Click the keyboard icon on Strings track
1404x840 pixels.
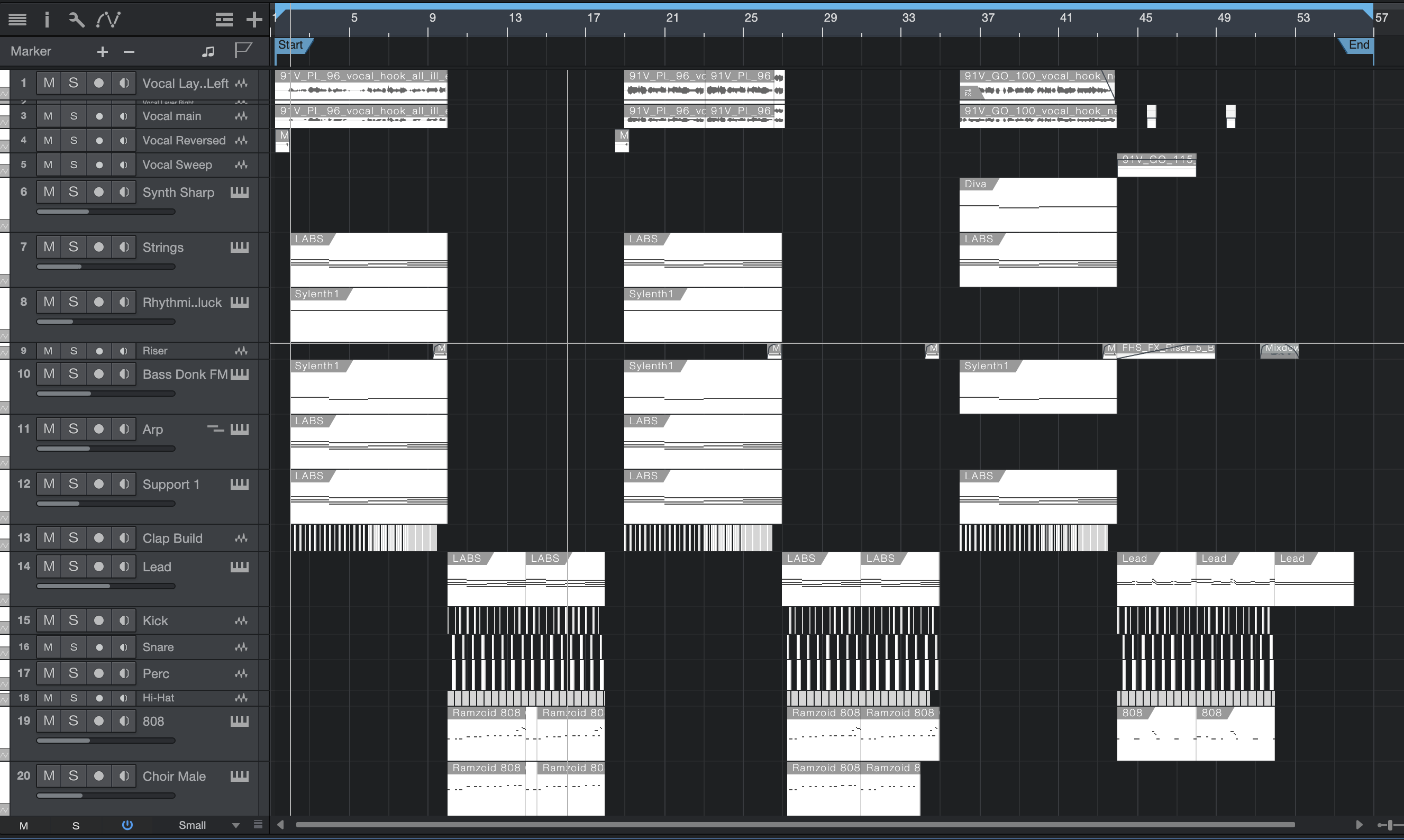[x=239, y=248]
